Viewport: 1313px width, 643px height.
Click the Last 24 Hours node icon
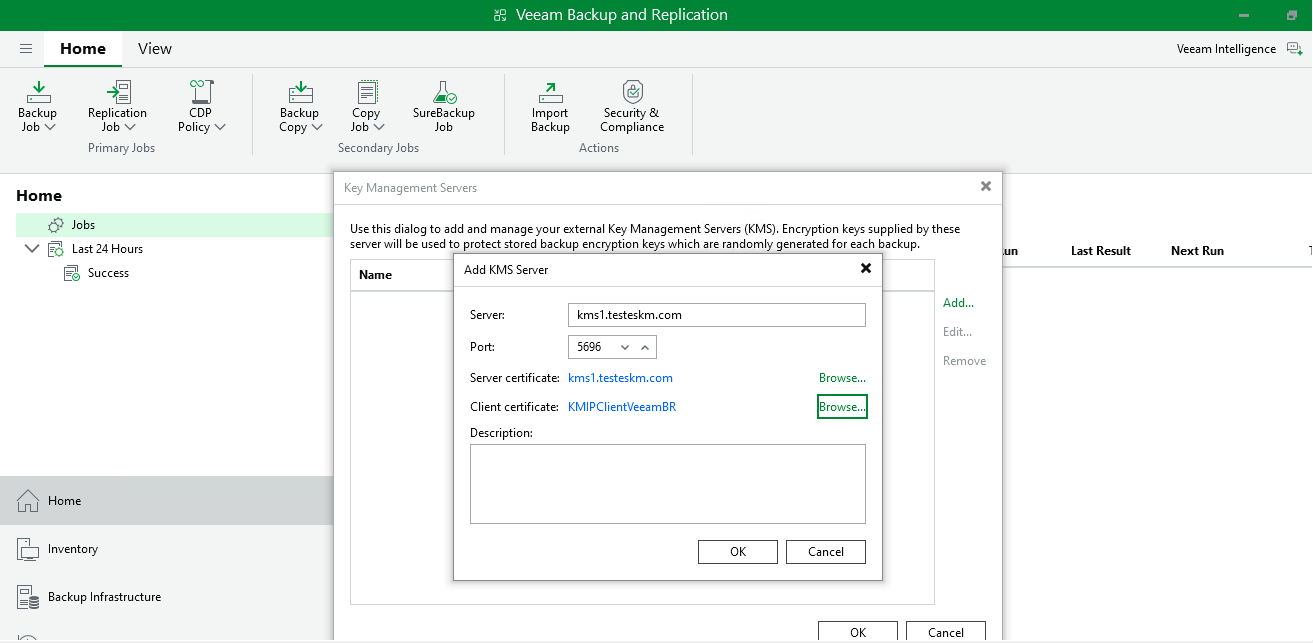pos(56,249)
